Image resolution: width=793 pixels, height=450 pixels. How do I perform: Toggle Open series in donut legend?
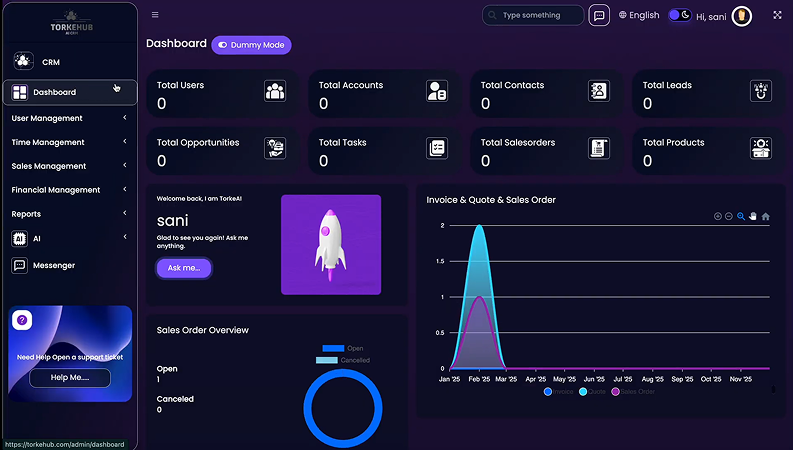coord(343,348)
